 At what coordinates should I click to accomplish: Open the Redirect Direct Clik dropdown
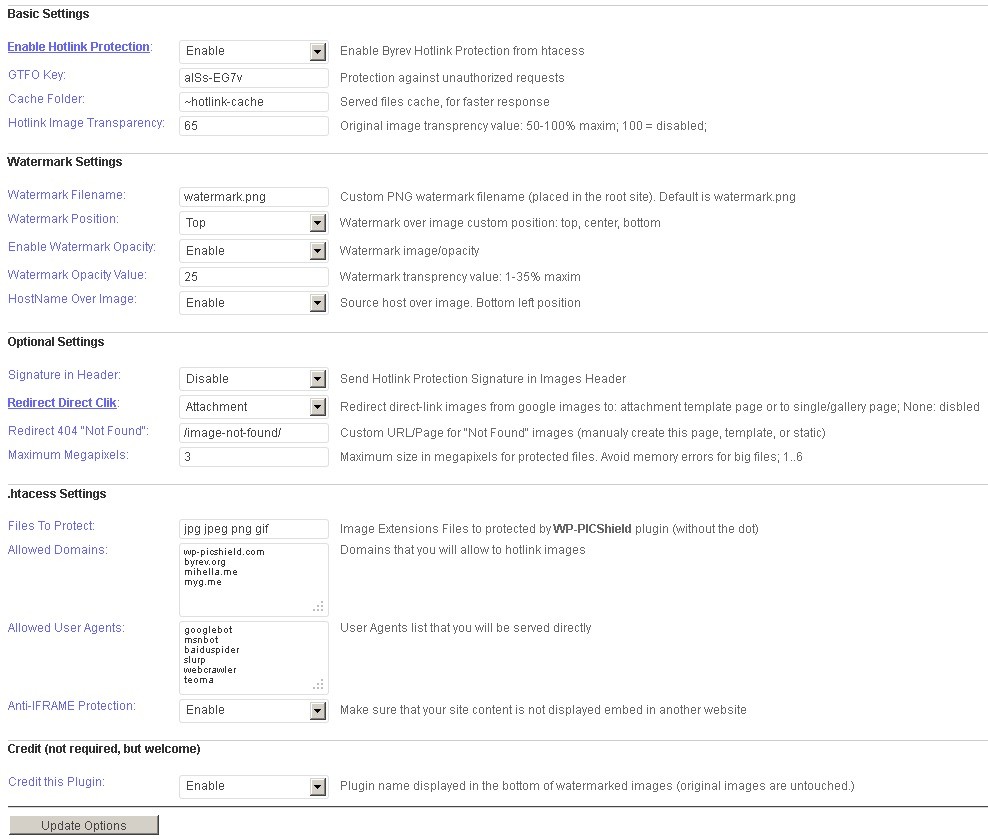pyautogui.click(x=253, y=407)
